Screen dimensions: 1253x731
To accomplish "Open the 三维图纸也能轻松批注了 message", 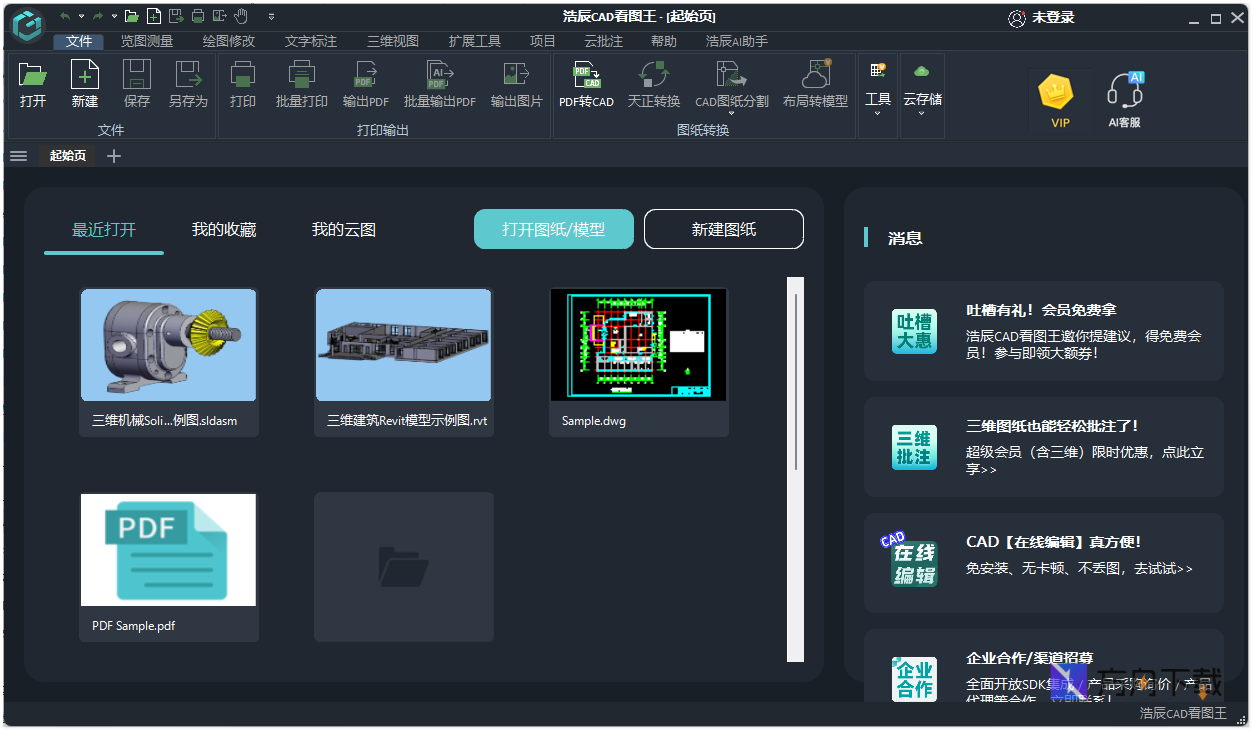I will click(x=1044, y=447).
